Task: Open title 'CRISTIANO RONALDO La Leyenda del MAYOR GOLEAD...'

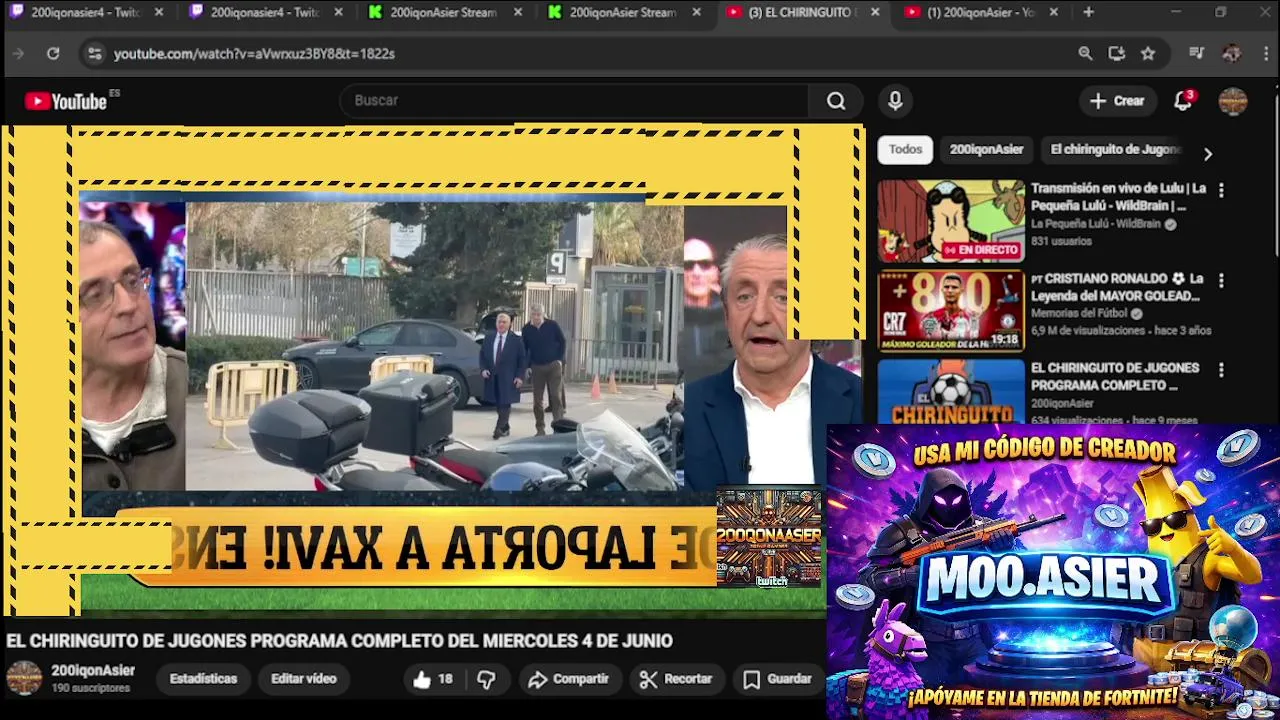Action: pyautogui.click(x=1117, y=287)
